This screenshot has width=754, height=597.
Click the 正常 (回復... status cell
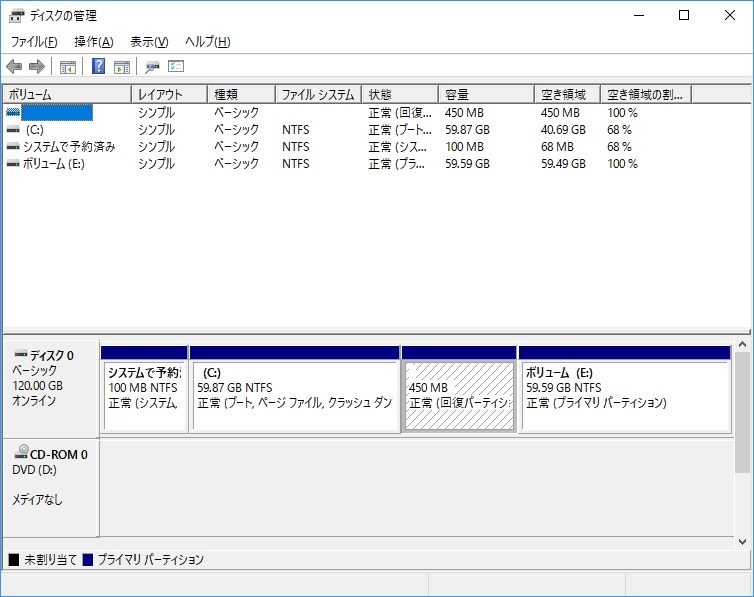pos(400,113)
